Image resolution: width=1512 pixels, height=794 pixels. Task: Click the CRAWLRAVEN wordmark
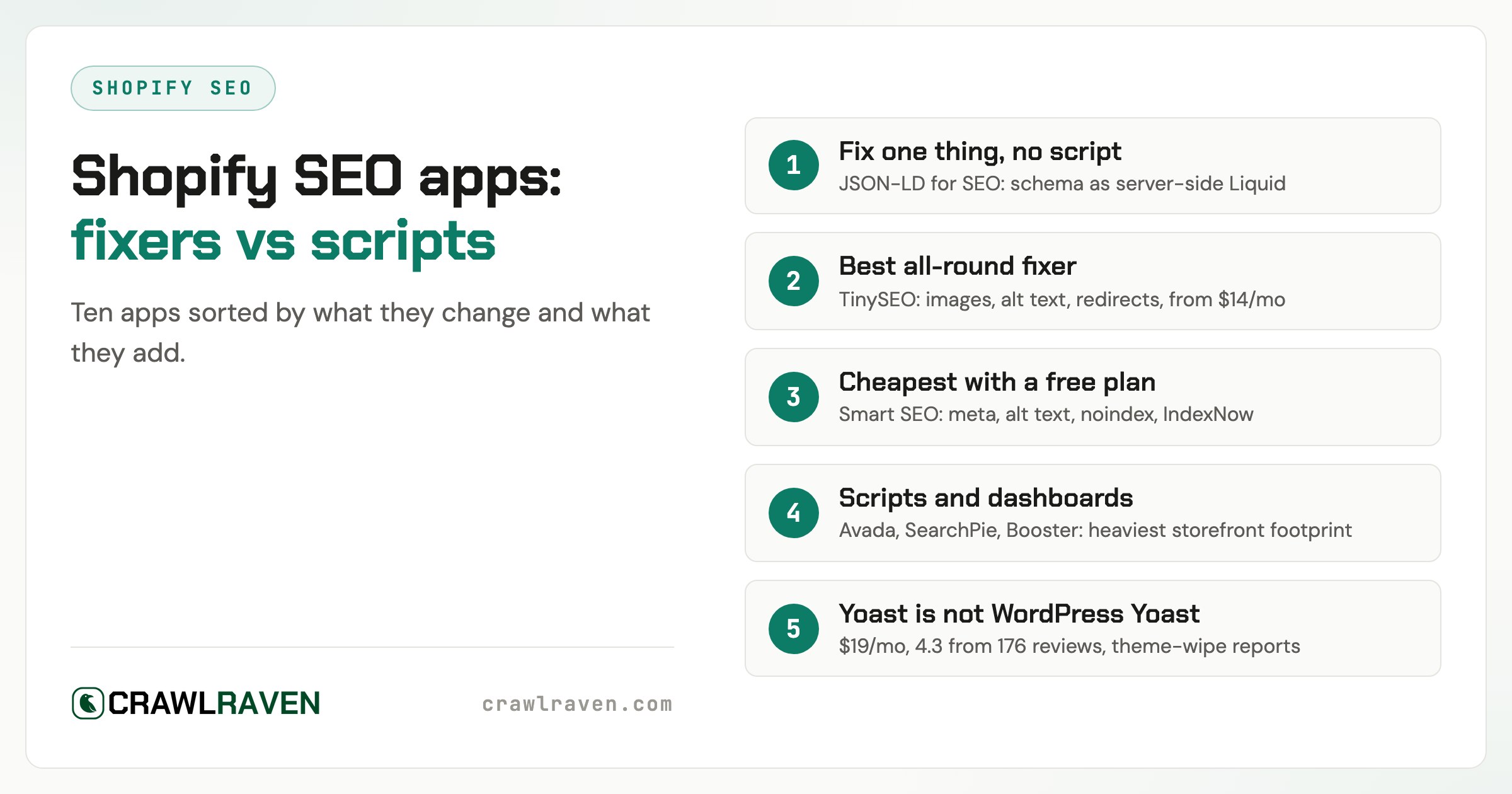214,703
